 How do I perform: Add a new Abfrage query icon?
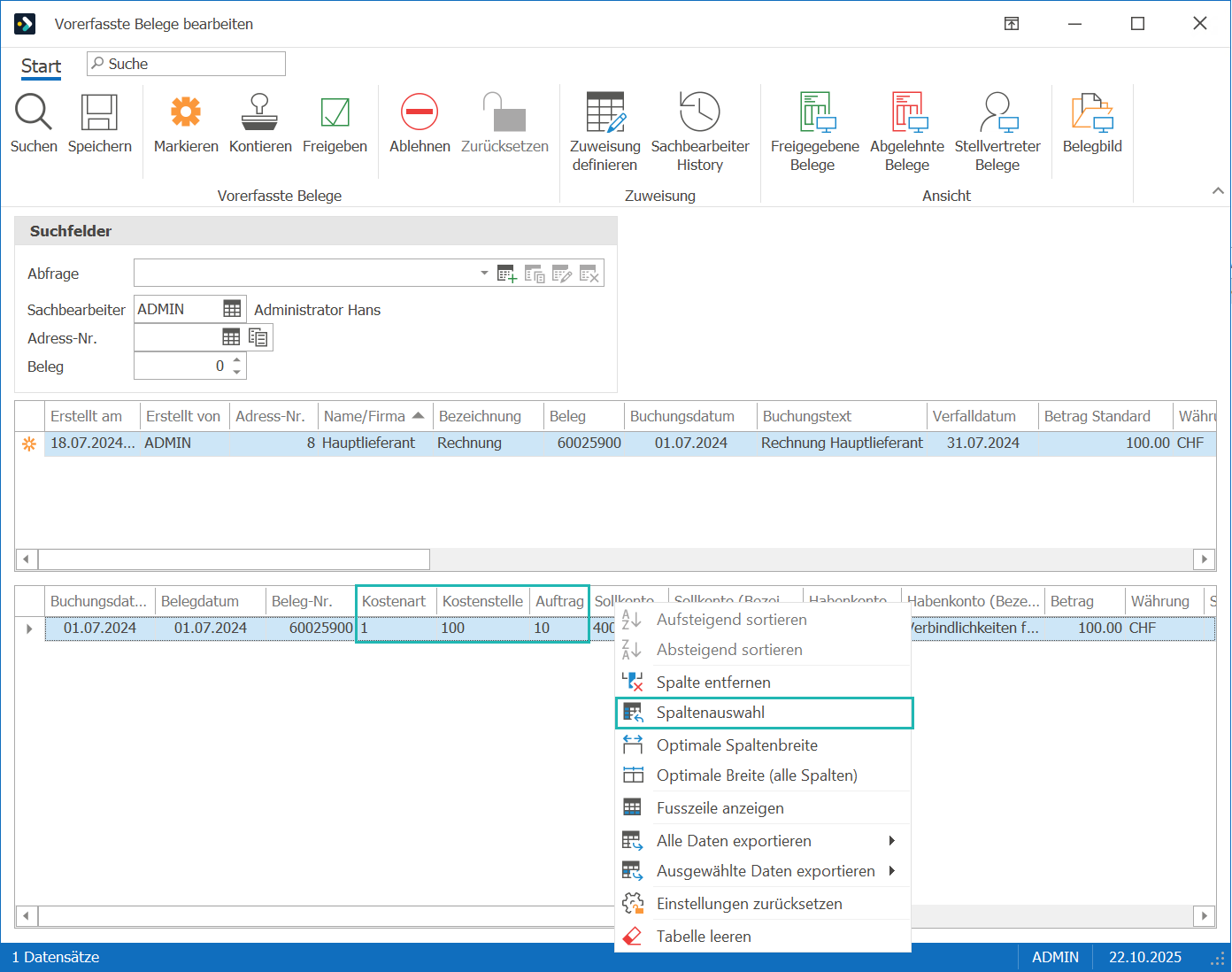pyautogui.click(x=507, y=274)
